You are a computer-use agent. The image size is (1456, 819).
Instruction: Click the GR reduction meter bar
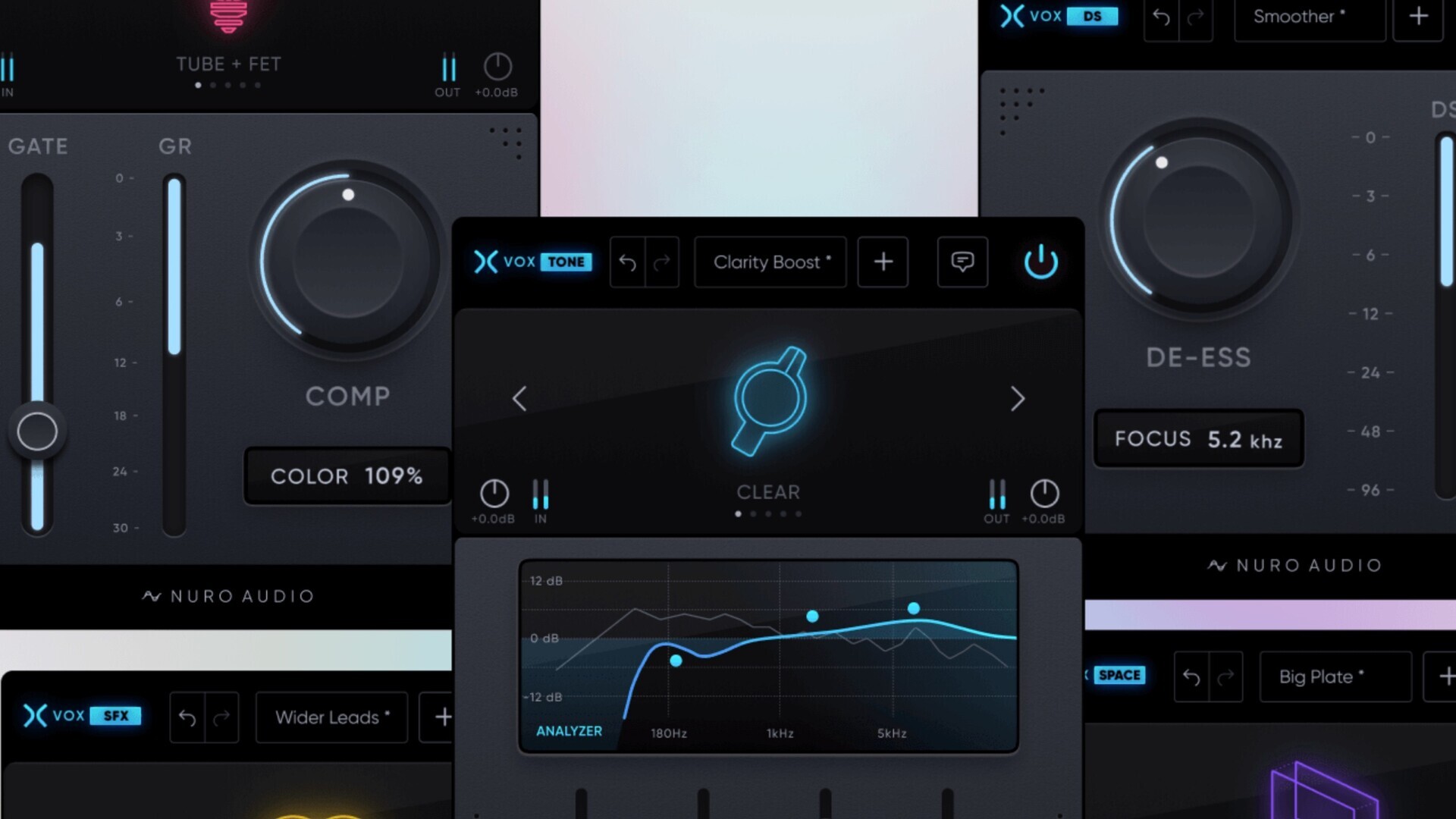click(x=174, y=356)
